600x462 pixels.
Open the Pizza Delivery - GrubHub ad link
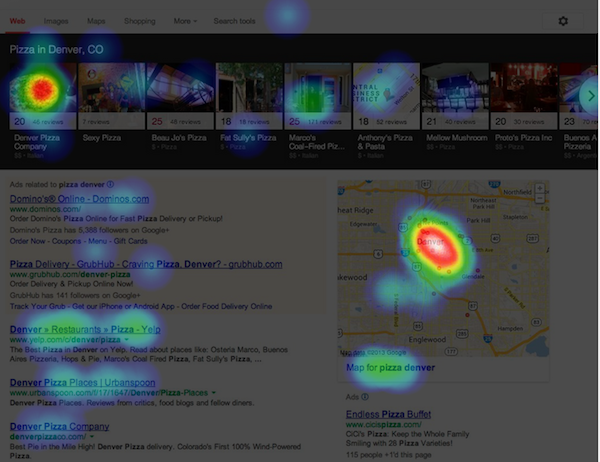146,264
